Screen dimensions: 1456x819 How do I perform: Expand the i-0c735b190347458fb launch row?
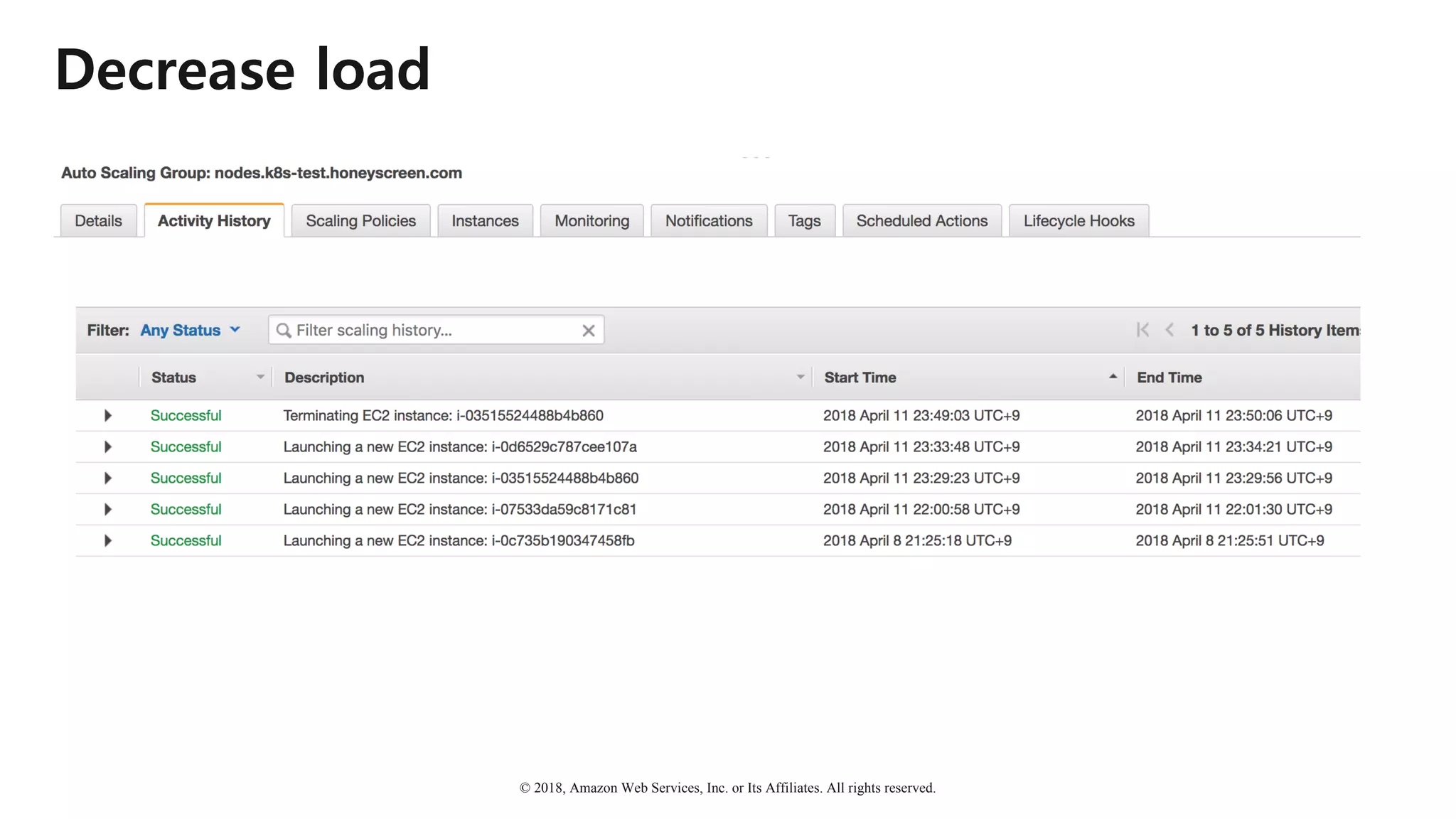(108, 541)
